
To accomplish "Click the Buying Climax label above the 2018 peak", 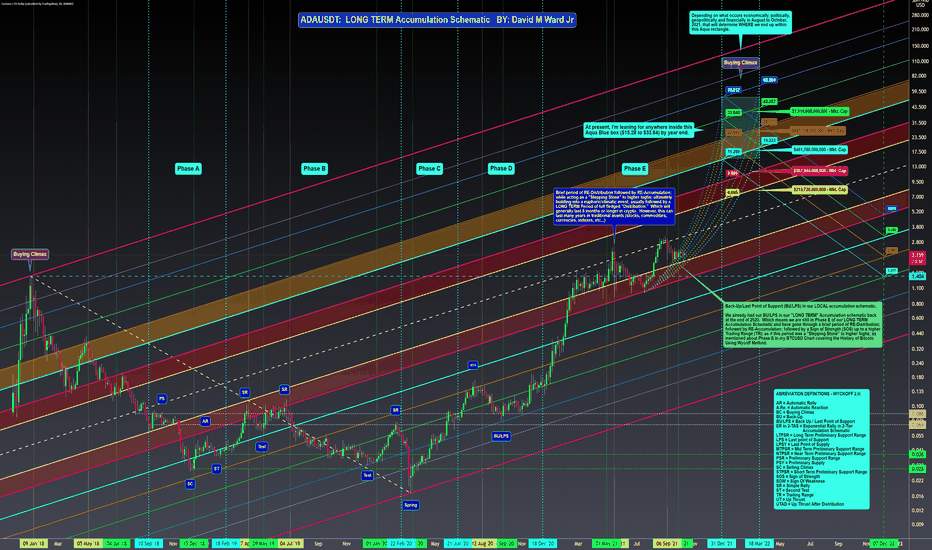I will click(x=30, y=254).
